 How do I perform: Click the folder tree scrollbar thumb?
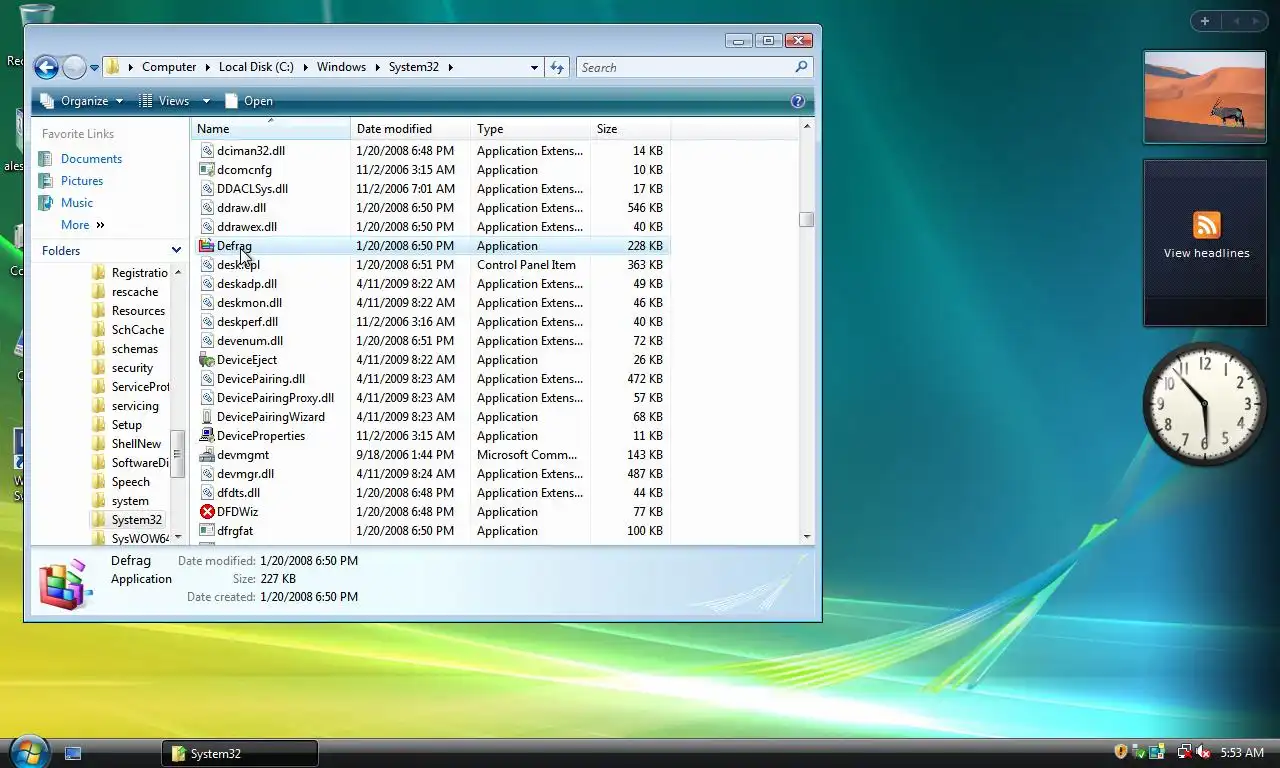177,454
